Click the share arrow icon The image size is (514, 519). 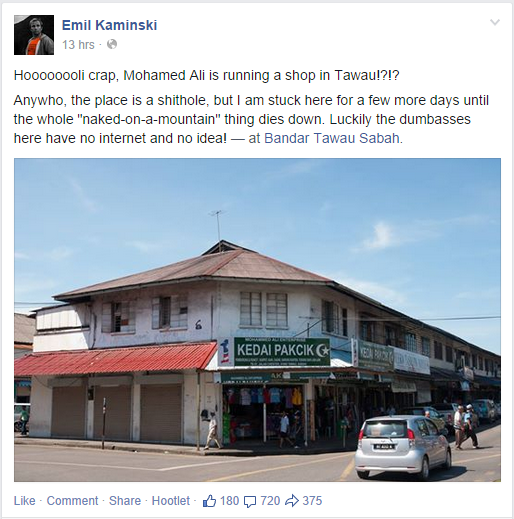click(x=292, y=501)
